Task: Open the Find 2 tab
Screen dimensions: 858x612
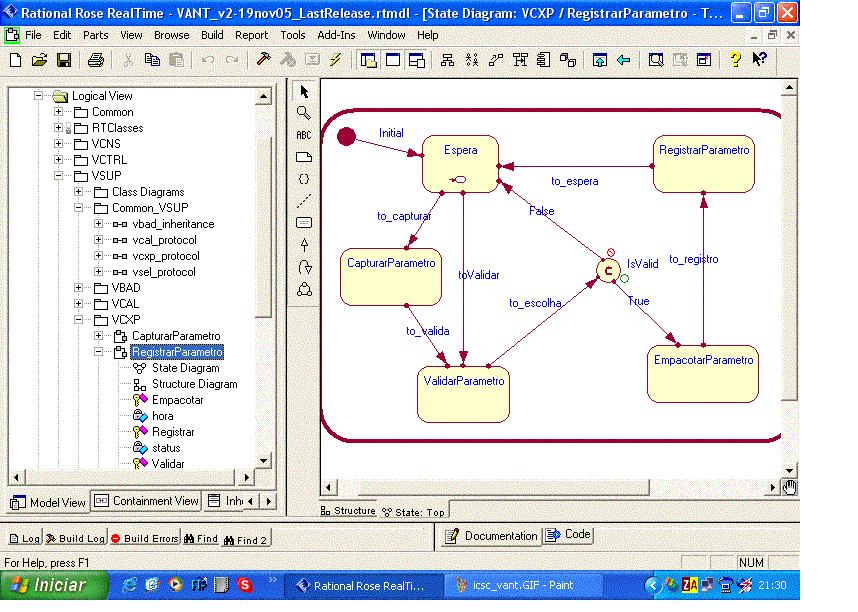Action: (x=246, y=540)
